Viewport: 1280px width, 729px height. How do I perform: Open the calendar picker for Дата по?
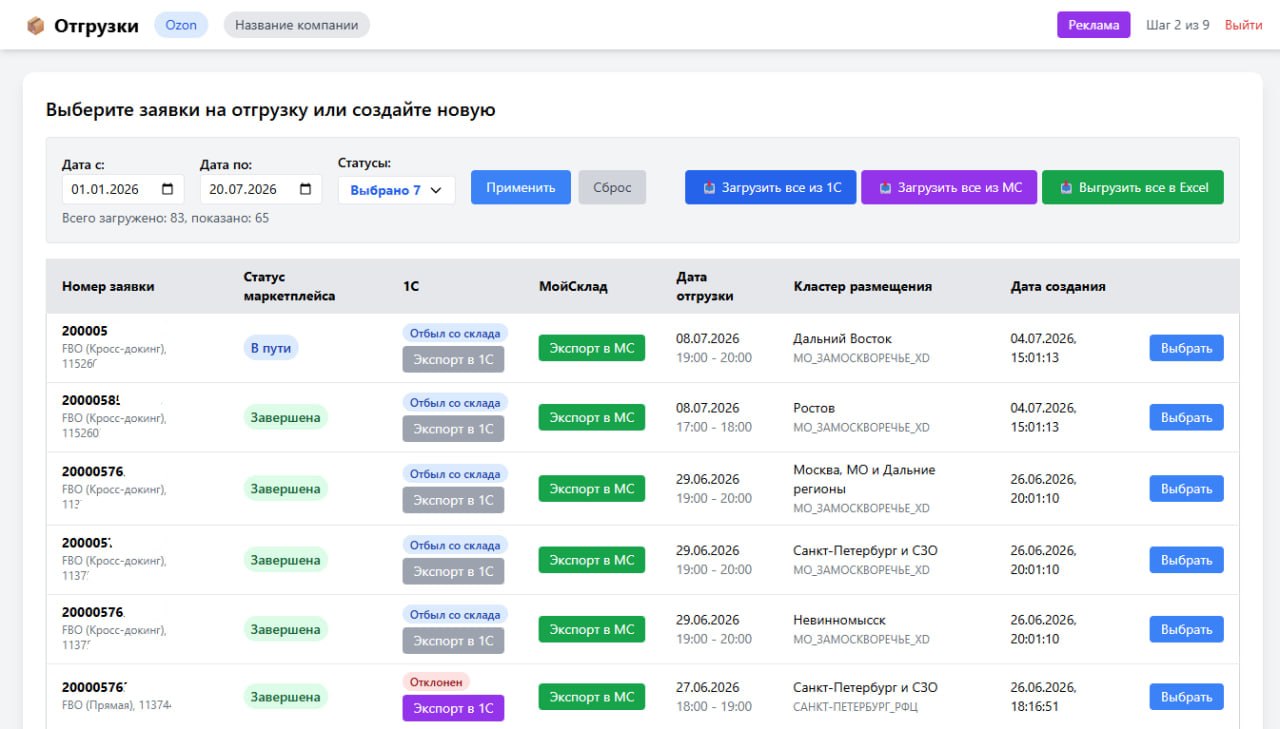click(305, 189)
